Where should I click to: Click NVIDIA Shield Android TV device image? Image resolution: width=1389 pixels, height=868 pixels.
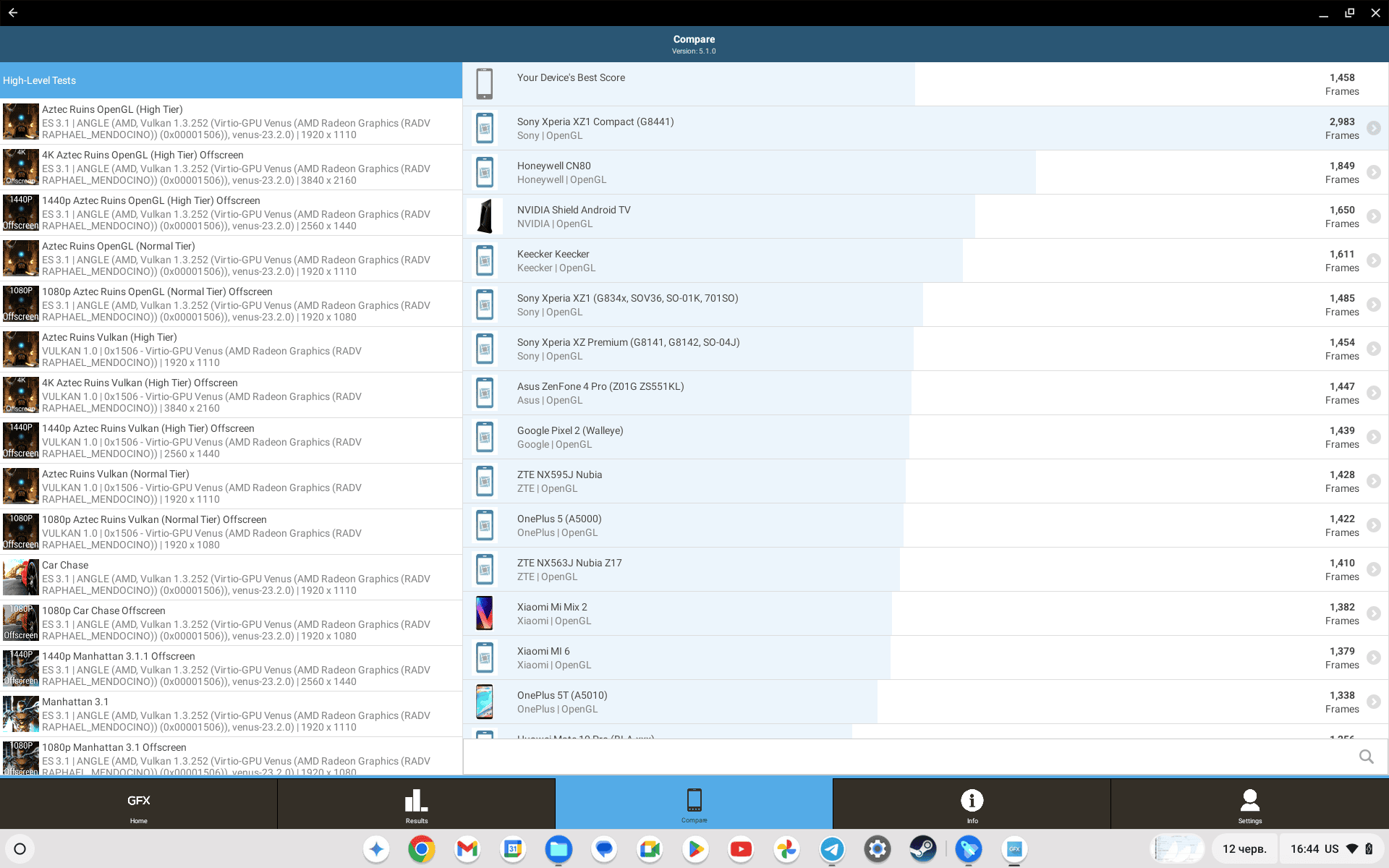(485, 216)
